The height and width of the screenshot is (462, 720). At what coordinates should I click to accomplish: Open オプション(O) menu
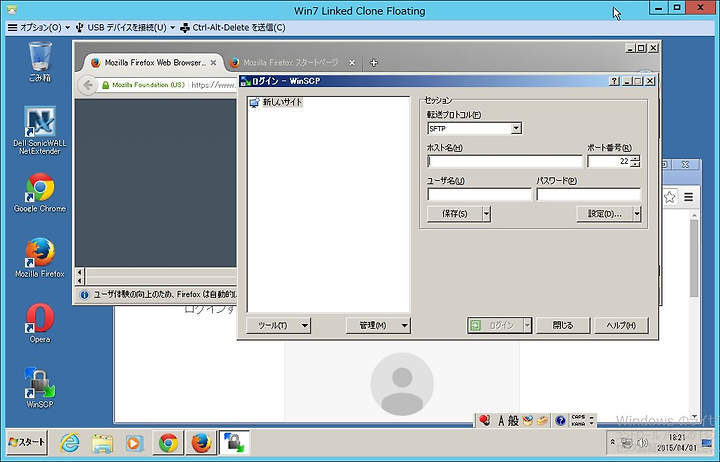(39, 28)
